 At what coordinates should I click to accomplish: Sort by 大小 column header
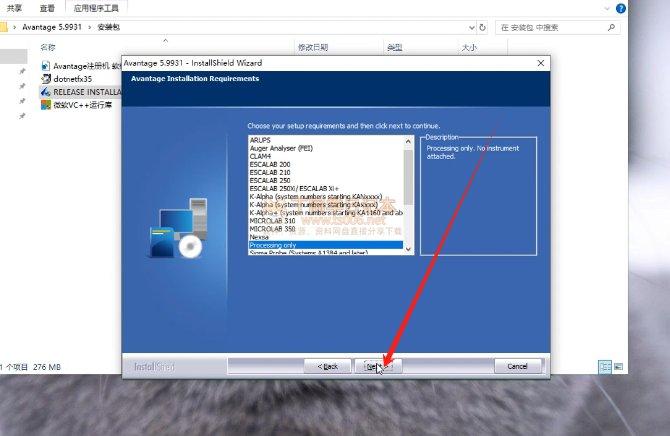click(x=469, y=47)
